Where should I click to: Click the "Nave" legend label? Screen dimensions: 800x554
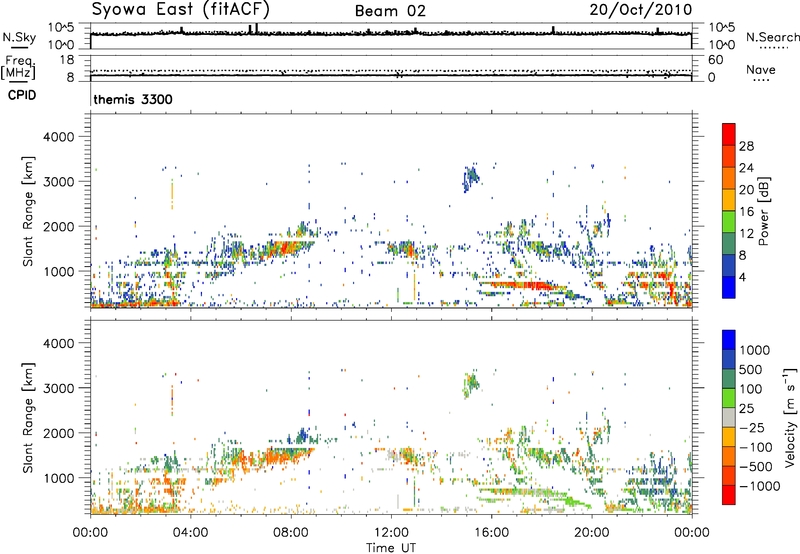pos(760,69)
